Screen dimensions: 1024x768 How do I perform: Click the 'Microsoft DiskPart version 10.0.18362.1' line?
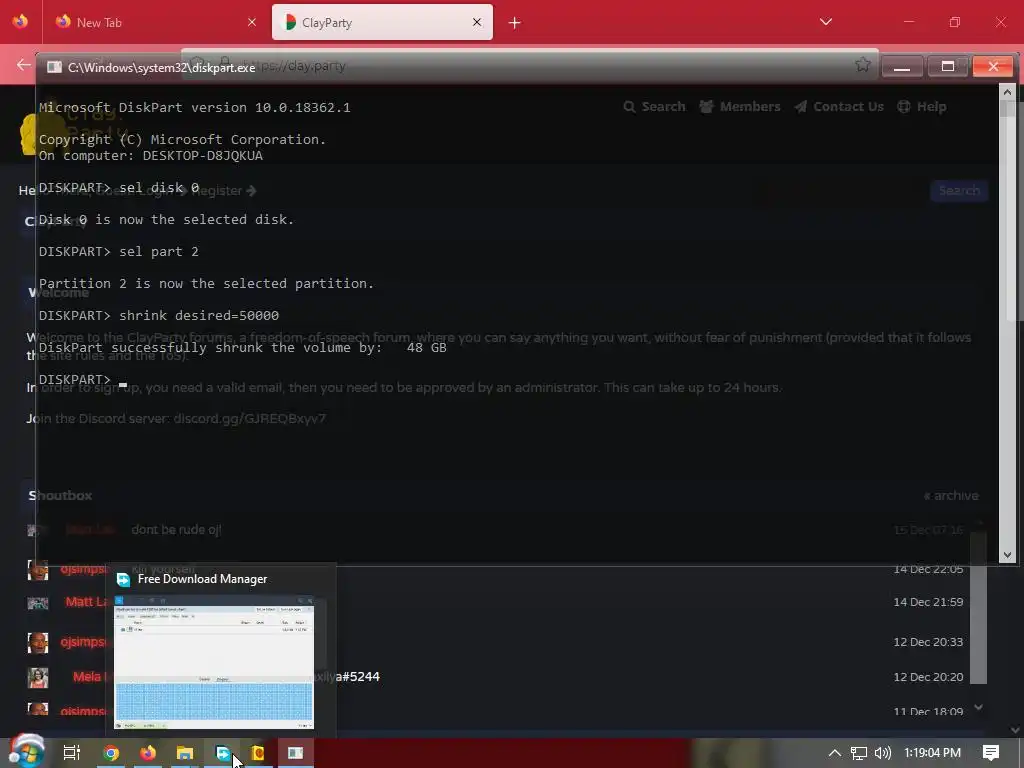coord(195,108)
